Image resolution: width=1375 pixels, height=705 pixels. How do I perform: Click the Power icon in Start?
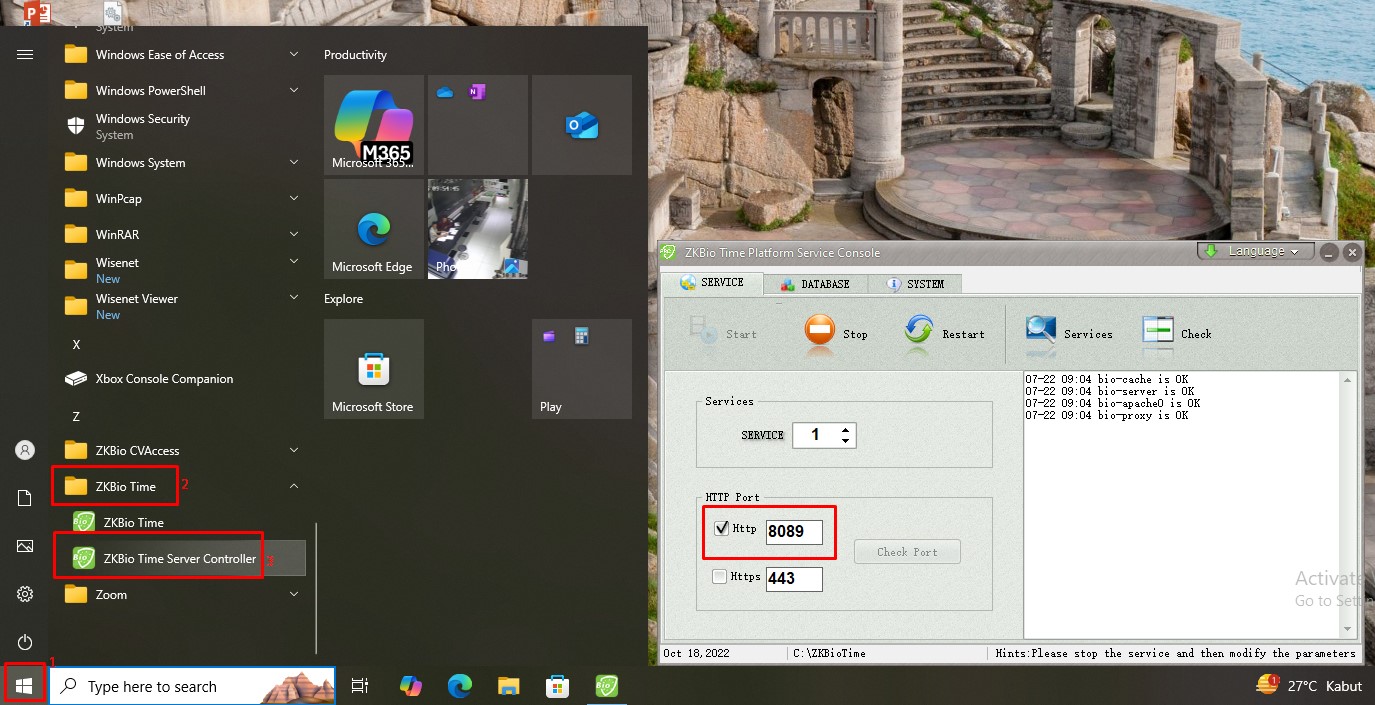click(x=25, y=642)
